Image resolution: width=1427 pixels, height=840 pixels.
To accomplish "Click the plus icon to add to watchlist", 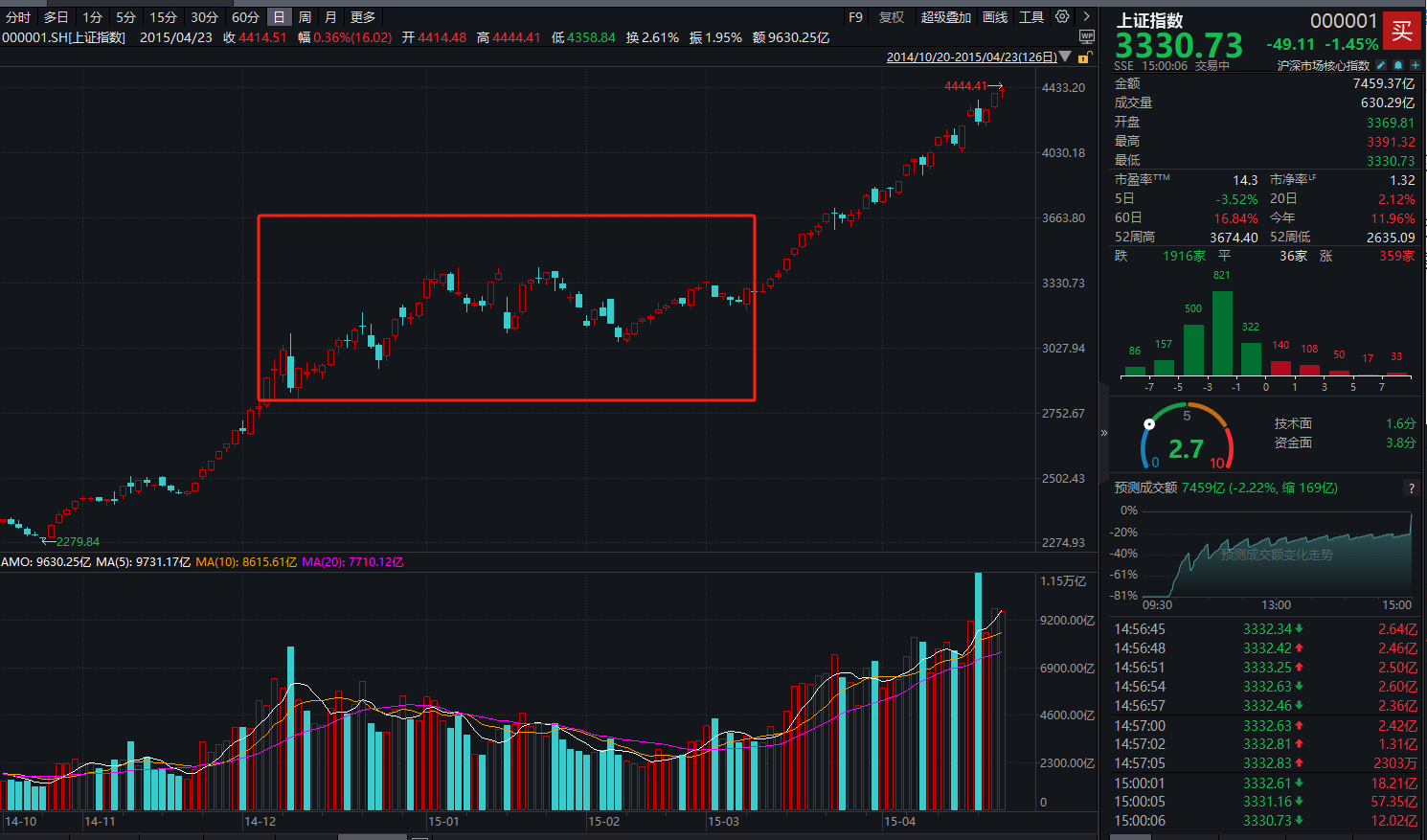I will 1416,65.
